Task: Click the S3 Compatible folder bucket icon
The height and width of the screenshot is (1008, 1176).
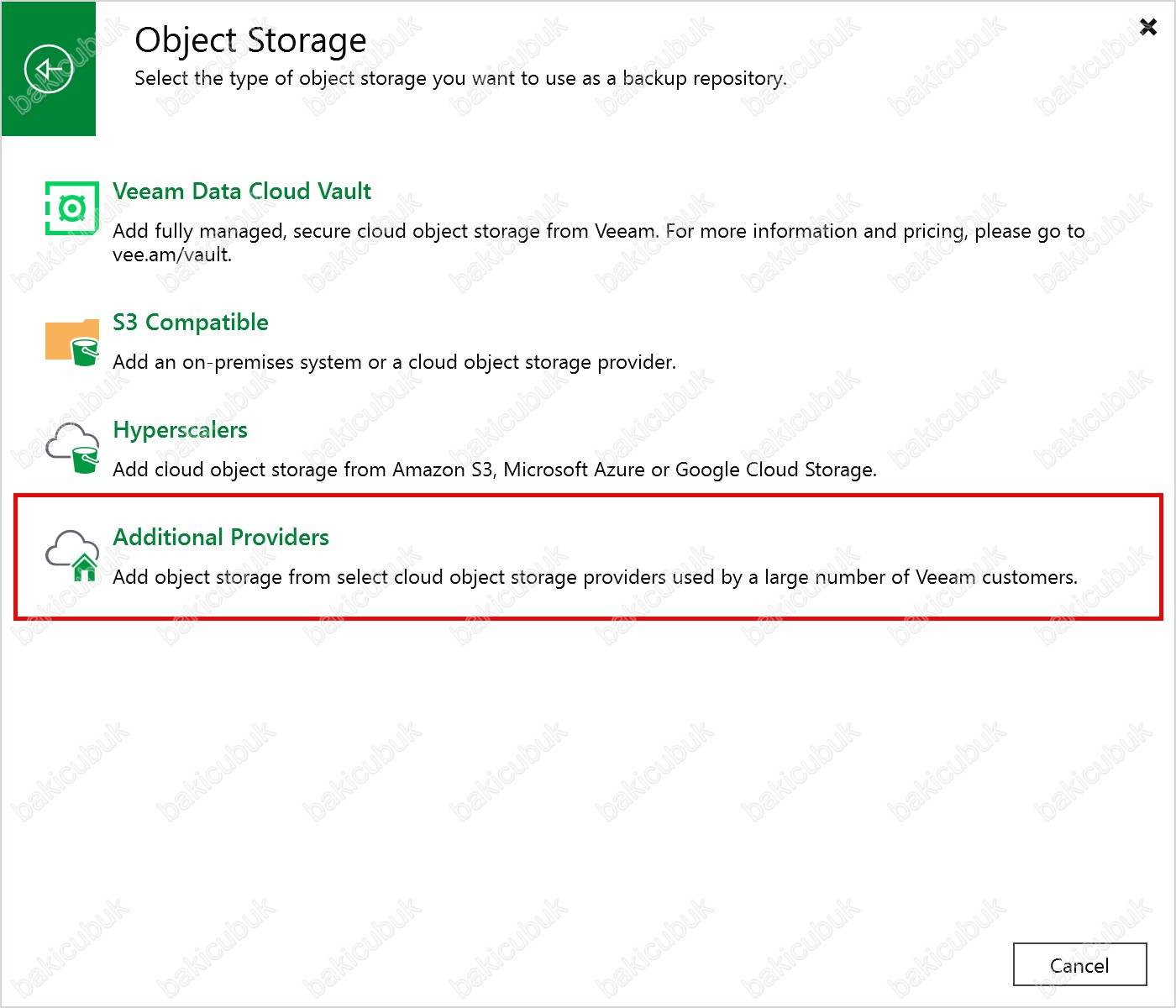Action: (72, 342)
